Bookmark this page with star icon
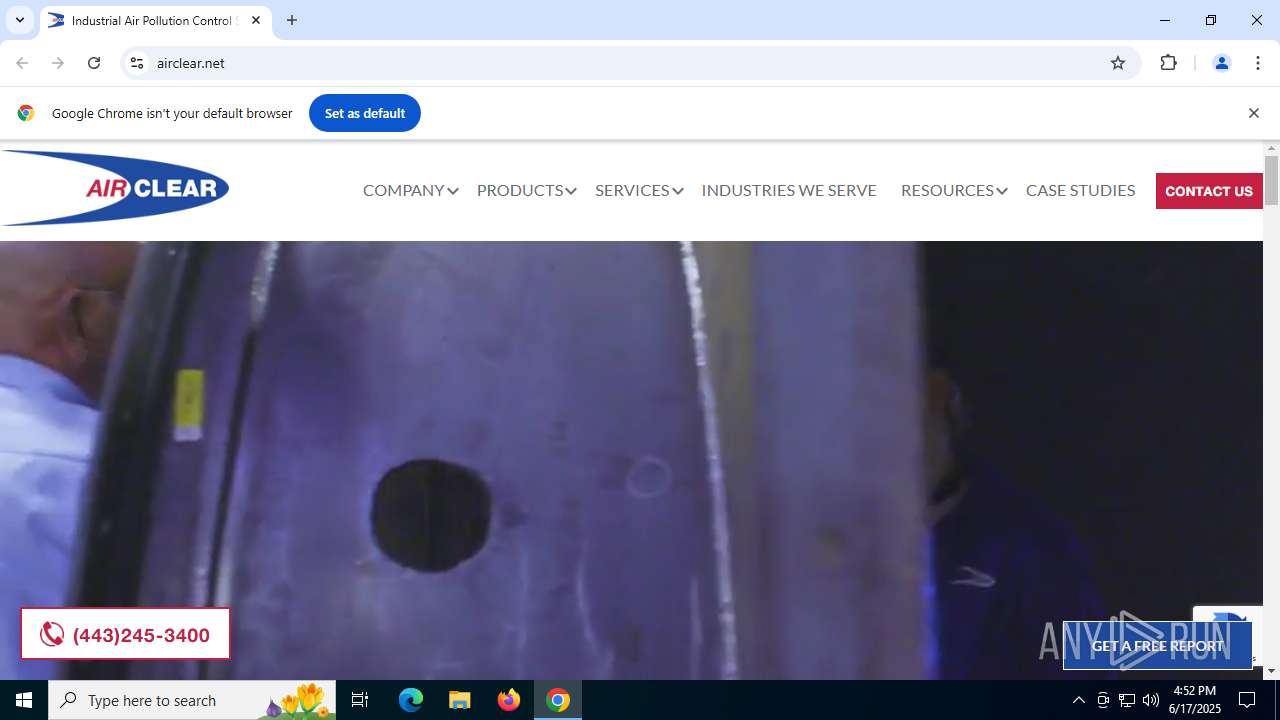 [x=1118, y=63]
